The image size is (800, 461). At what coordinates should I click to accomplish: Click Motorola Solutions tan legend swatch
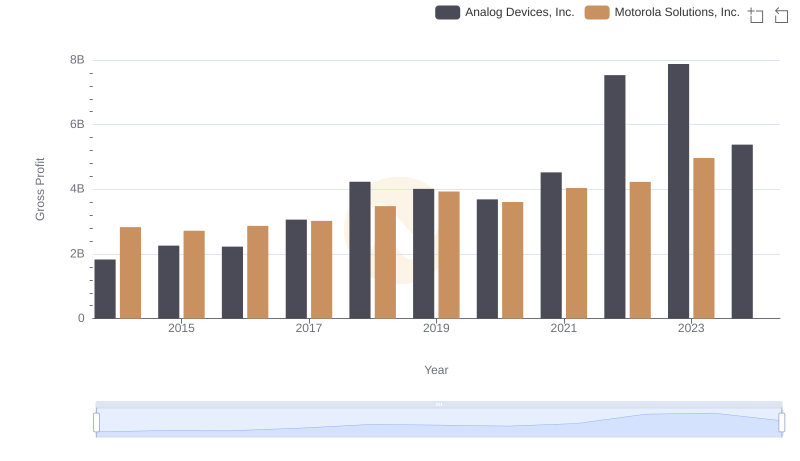[x=597, y=12]
